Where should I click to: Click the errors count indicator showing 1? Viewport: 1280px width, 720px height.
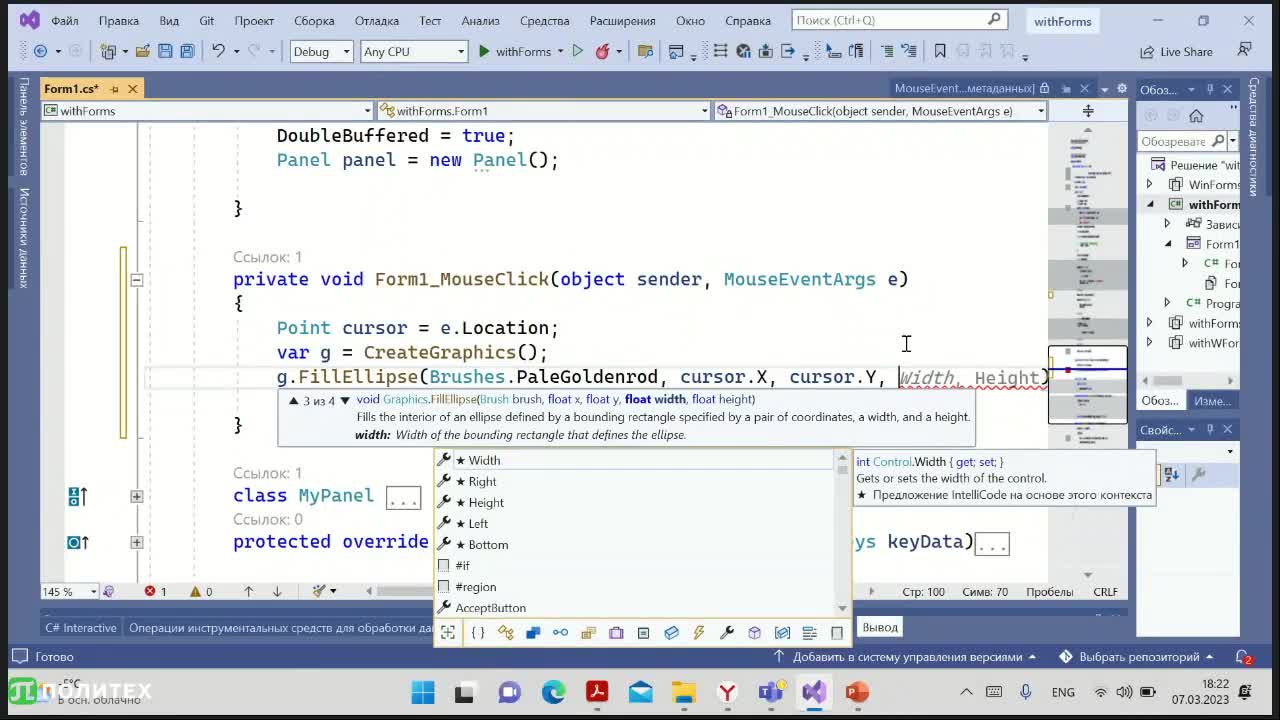point(156,591)
